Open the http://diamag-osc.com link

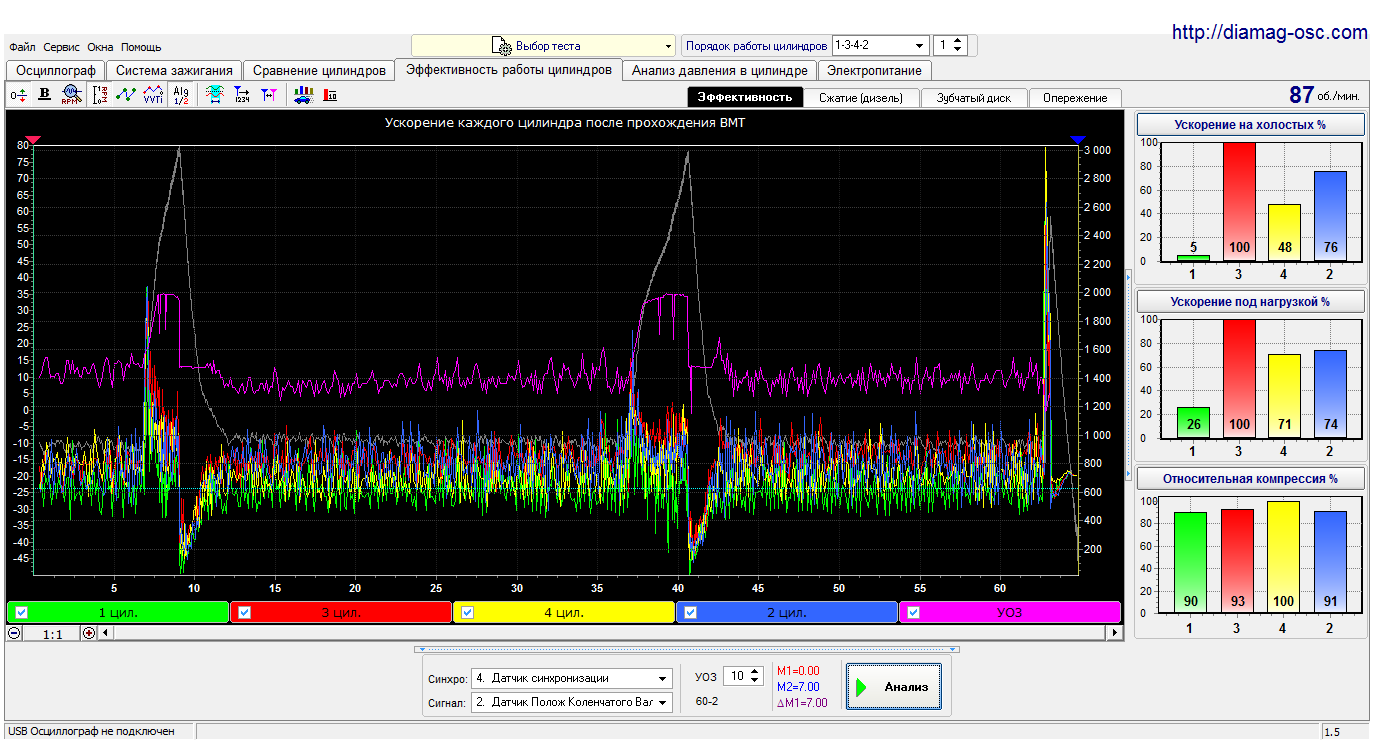point(1270,32)
